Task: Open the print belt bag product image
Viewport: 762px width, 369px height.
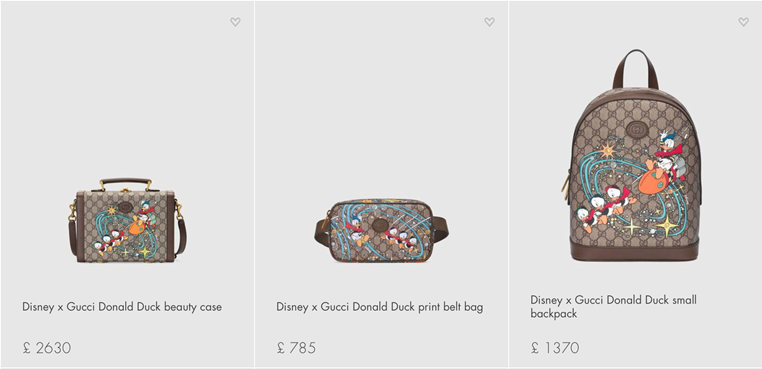Action: (381, 230)
